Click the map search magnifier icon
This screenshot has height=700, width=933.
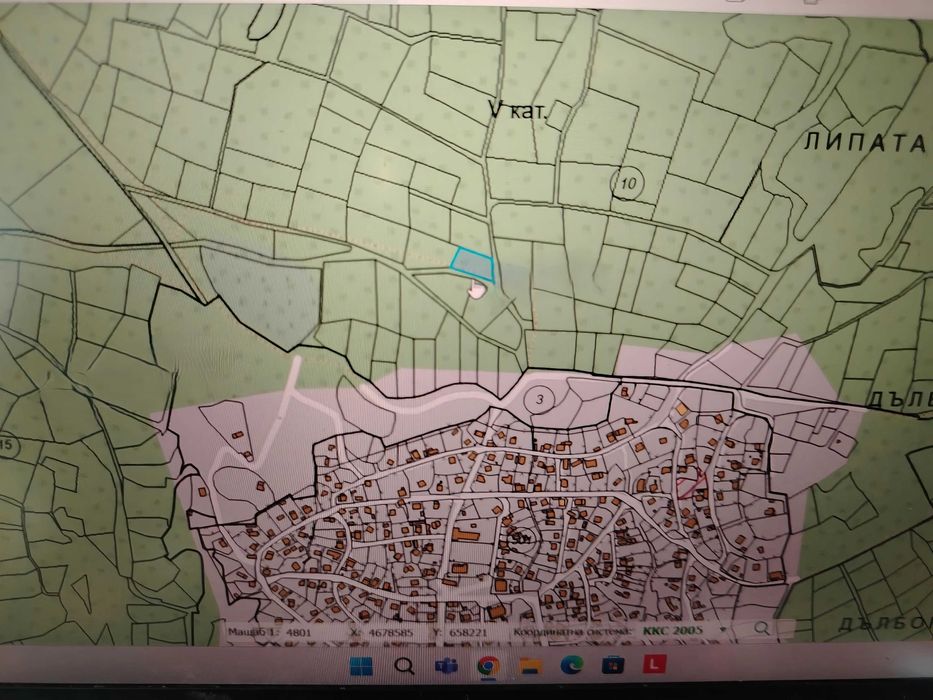click(x=761, y=628)
